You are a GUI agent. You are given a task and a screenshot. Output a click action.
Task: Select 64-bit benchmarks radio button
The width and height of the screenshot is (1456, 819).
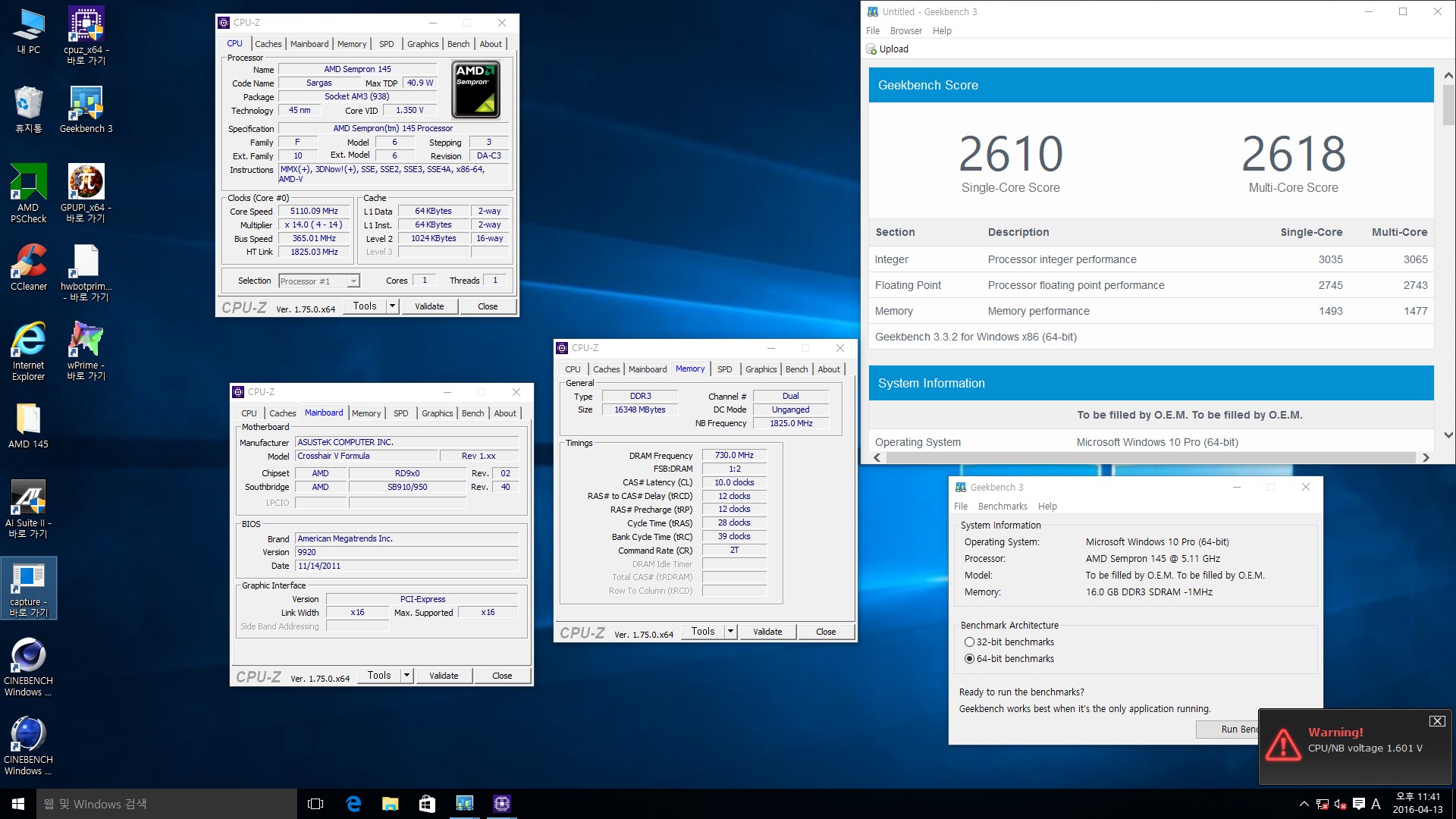(969, 659)
